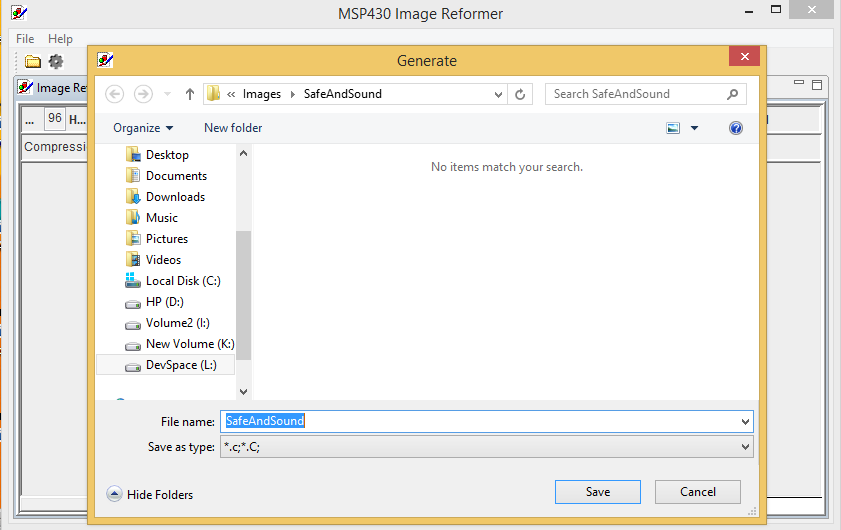Open settings via the gear toolbar icon
The width and height of the screenshot is (841, 530).
[x=56, y=61]
